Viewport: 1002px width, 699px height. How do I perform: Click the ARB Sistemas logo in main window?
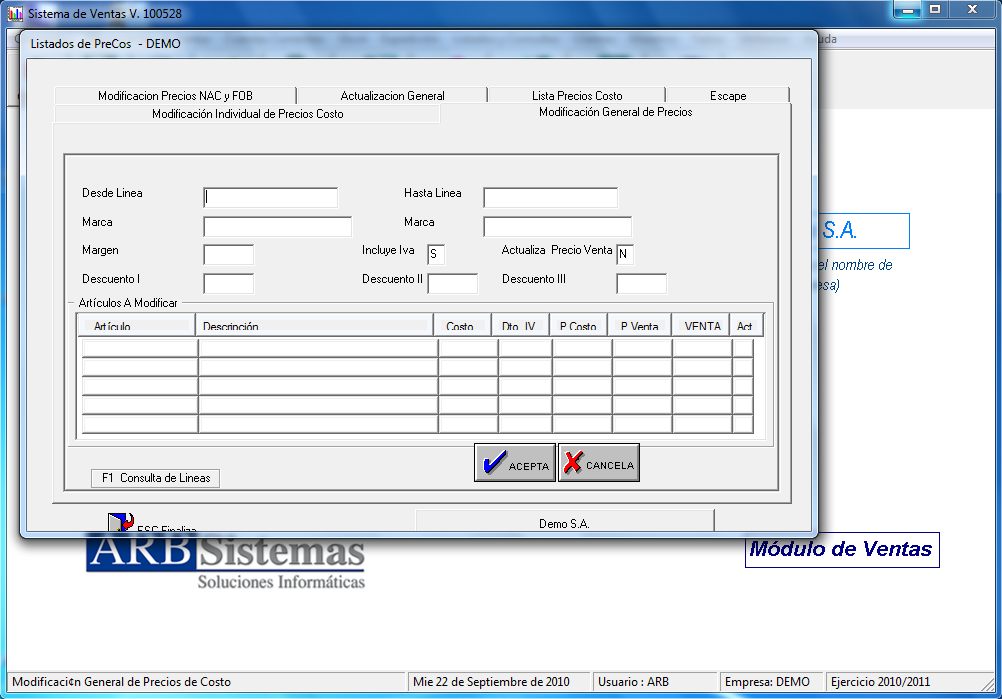pyautogui.click(x=226, y=561)
